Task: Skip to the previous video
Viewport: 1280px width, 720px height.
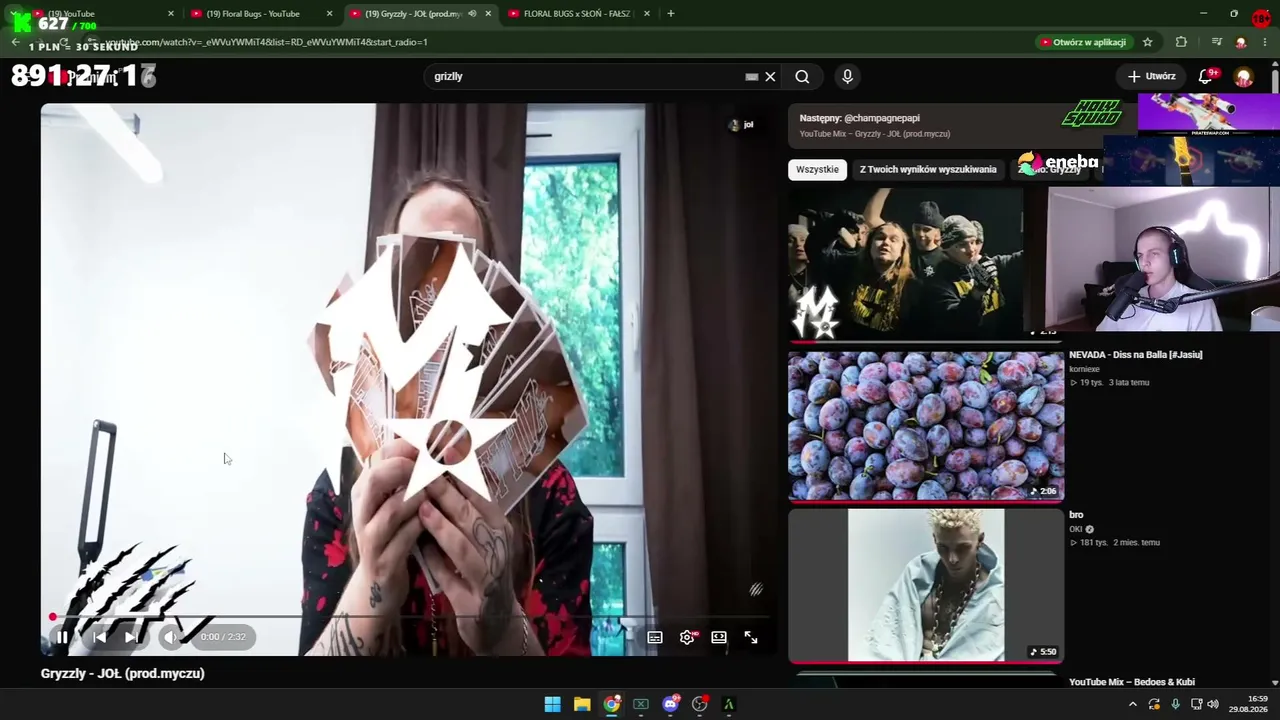Action: click(99, 637)
